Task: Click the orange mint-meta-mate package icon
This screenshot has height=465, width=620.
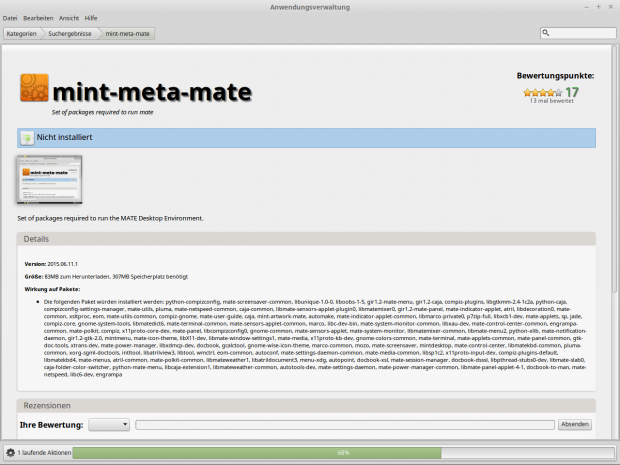Action: (34, 87)
